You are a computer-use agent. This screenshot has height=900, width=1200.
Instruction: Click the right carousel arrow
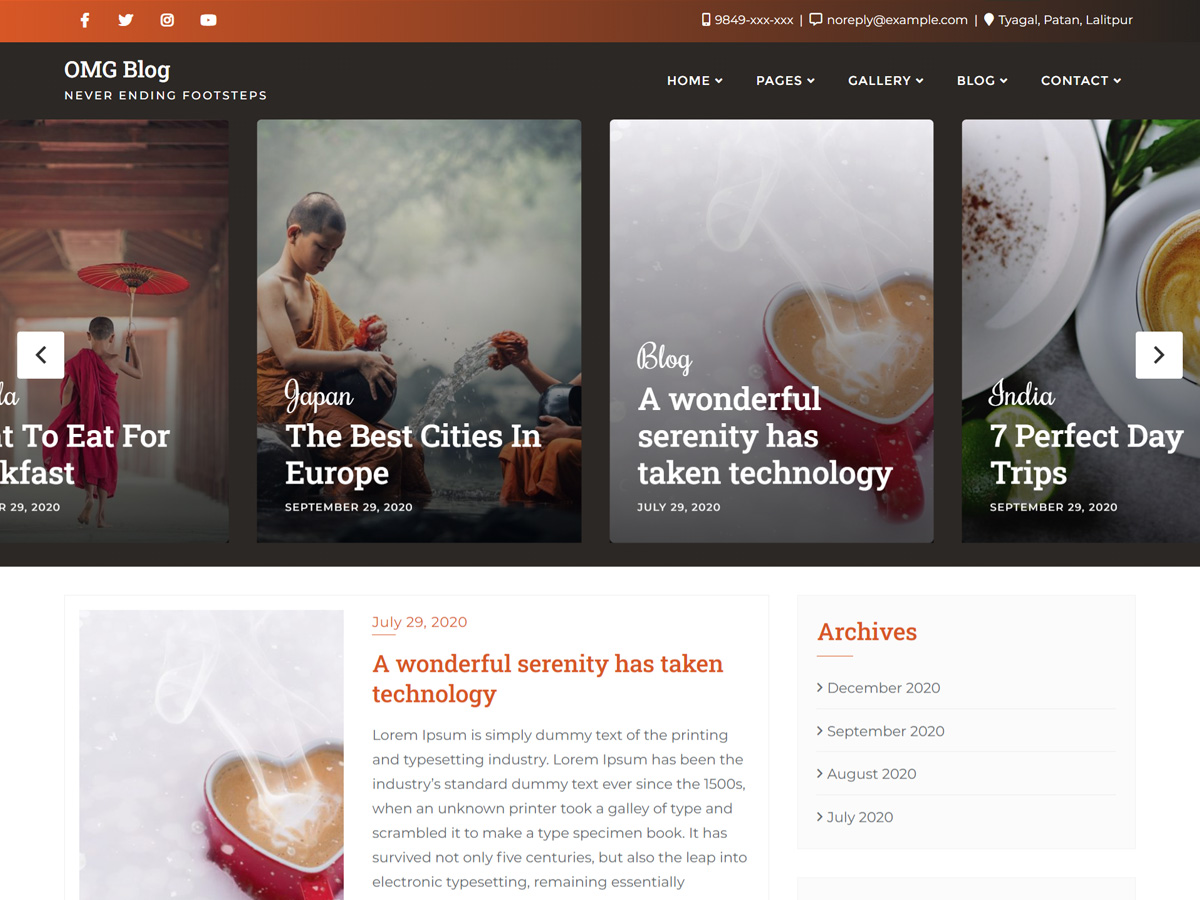pos(1159,355)
